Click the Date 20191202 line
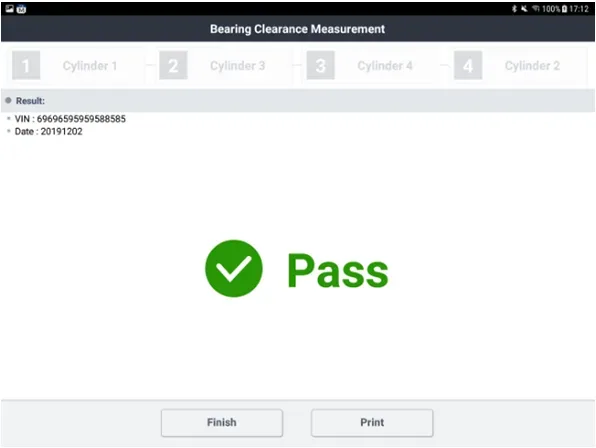 48,131
